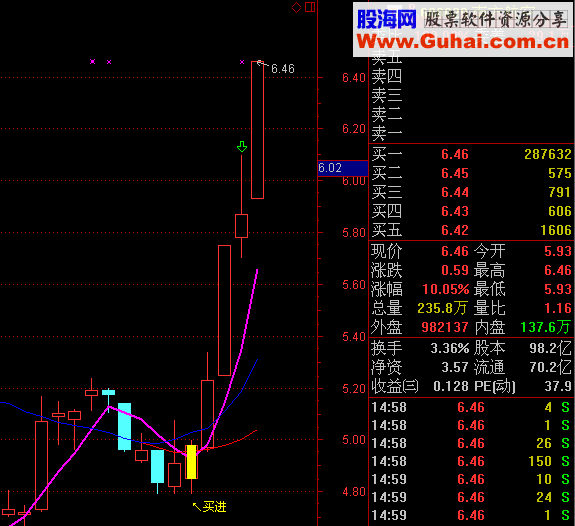The width and height of the screenshot is (575, 526).
Task: Select the leftmost magenta x marker
Action: (92, 62)
